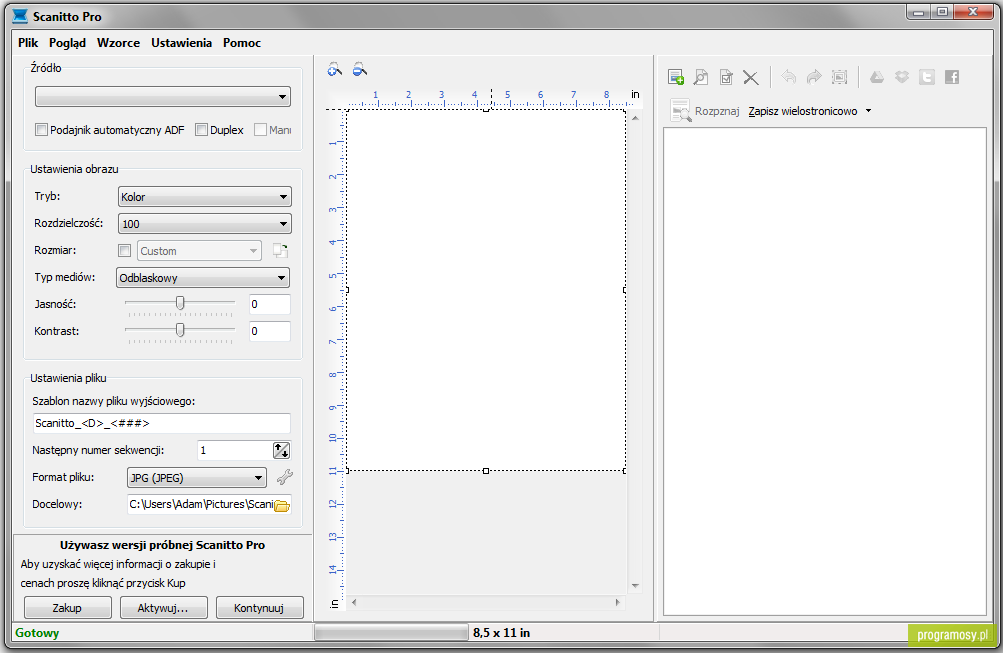
Task: Click the scan new page icon
Action: coord(675,77)
